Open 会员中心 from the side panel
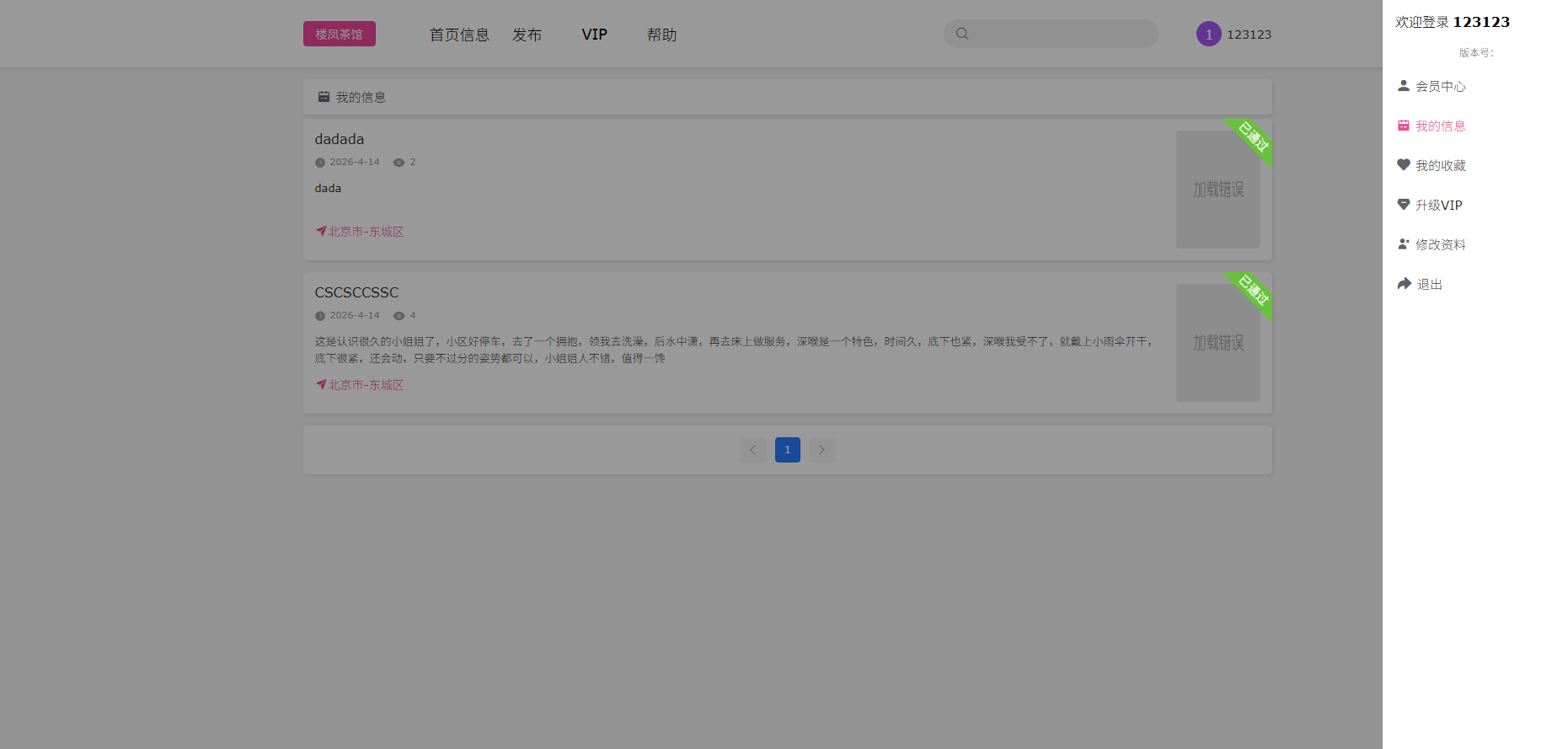The height and width of the screenshot is (749, 1568). (1440, 86)
